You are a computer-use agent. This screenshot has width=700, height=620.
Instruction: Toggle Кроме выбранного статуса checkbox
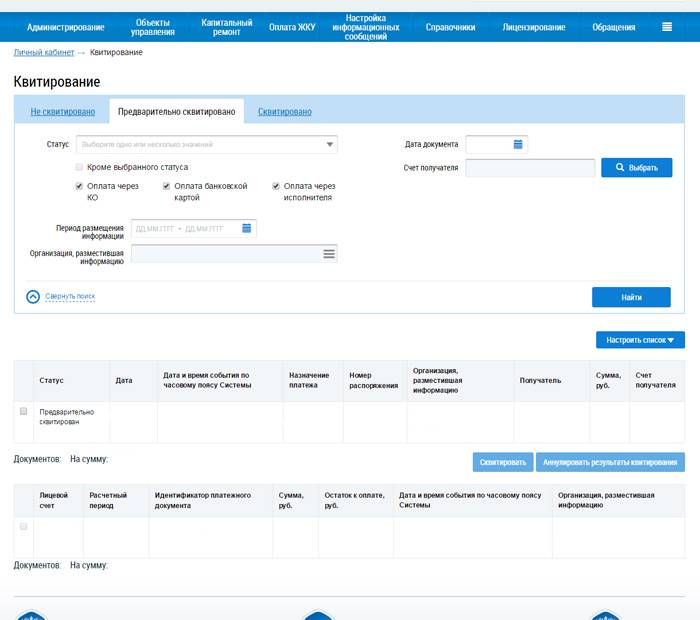(x=79, y=167)
